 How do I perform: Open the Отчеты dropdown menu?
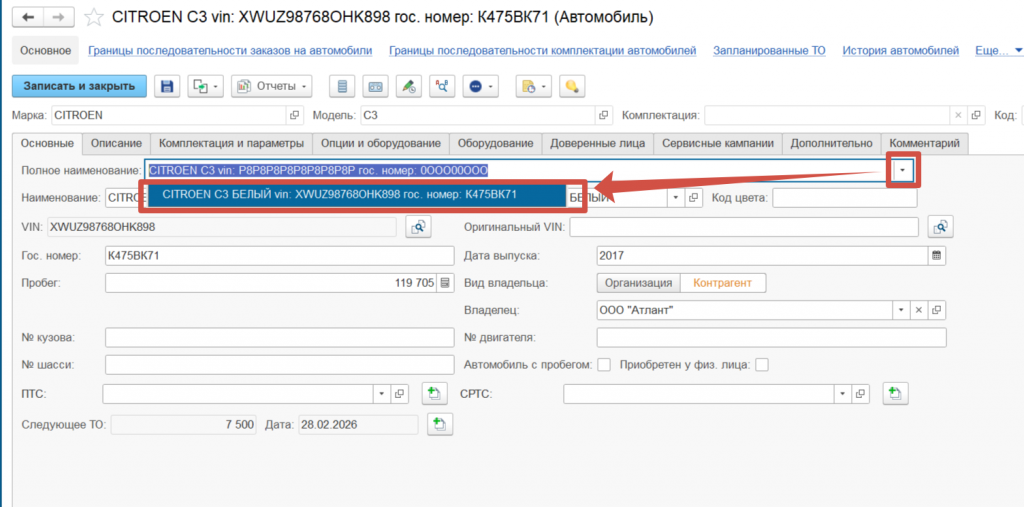(272, 86)
